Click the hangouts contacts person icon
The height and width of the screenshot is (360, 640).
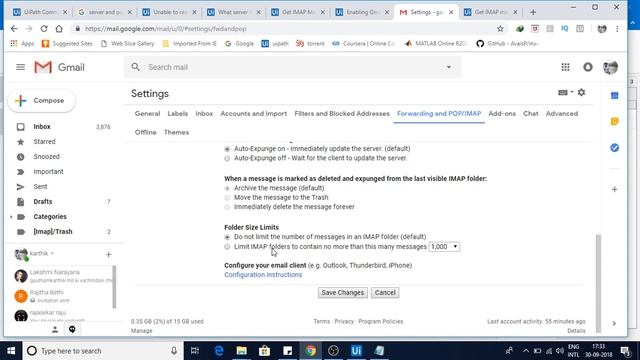(55, 329)
